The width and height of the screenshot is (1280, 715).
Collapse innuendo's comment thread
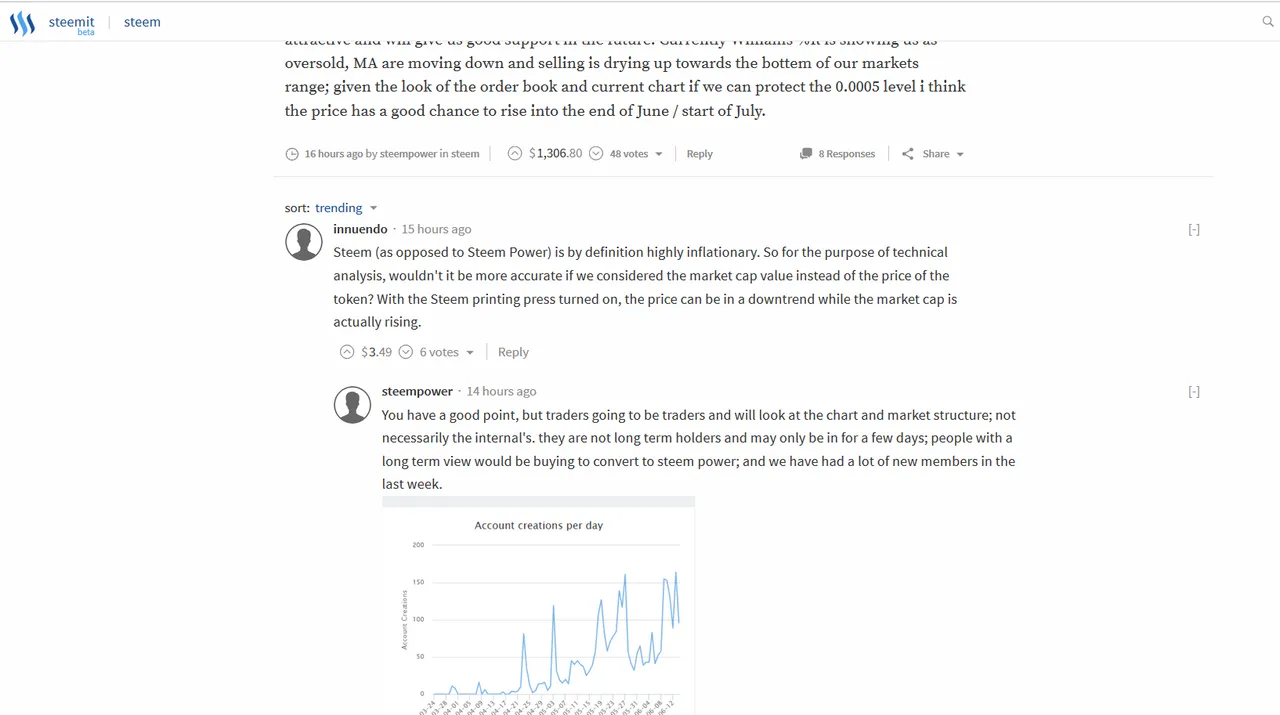(x=1194, y=230)
